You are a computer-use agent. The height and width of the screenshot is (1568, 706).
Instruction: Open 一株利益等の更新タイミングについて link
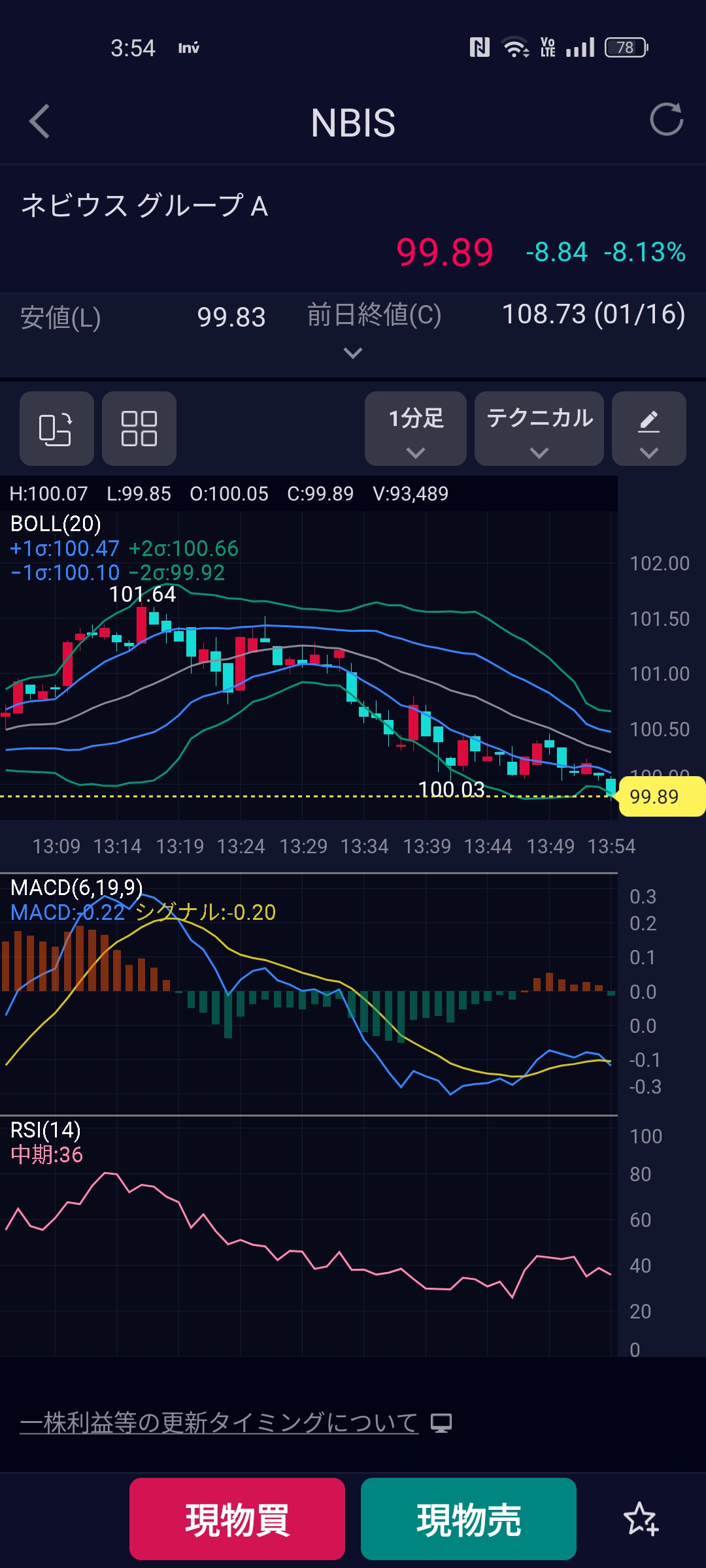tap(219, 1422)
